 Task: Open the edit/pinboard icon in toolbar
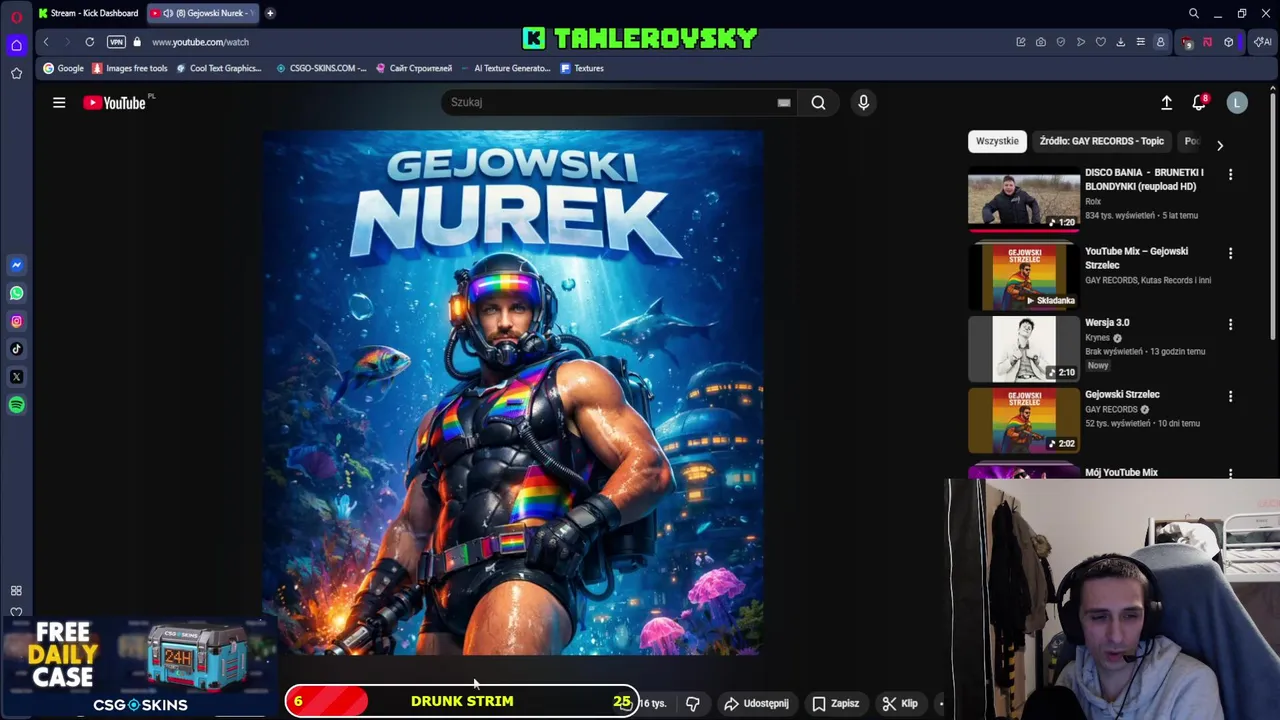pyautogui.click(x=1021, y=42)
